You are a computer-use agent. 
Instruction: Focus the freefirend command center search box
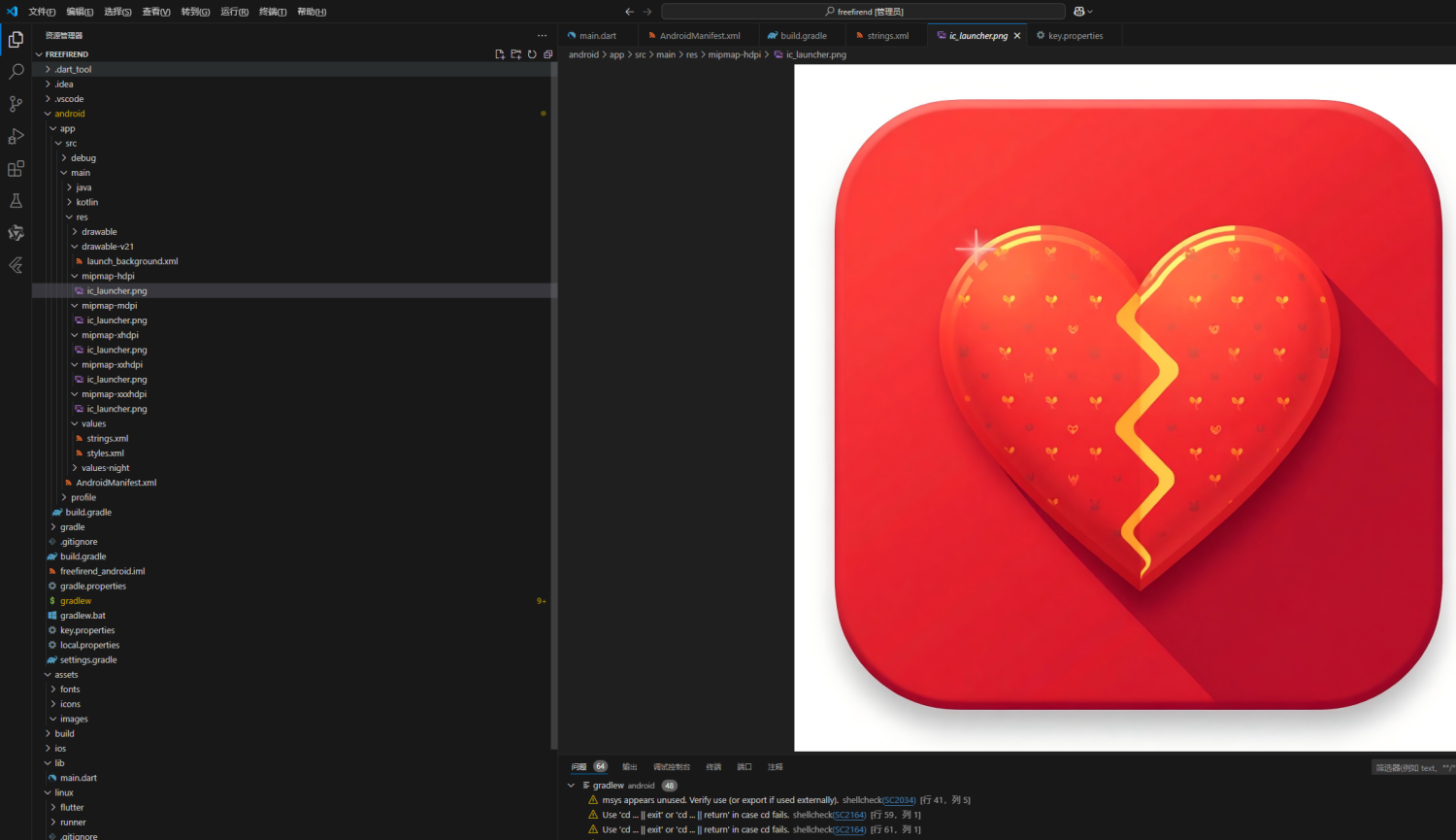(863, 12)
